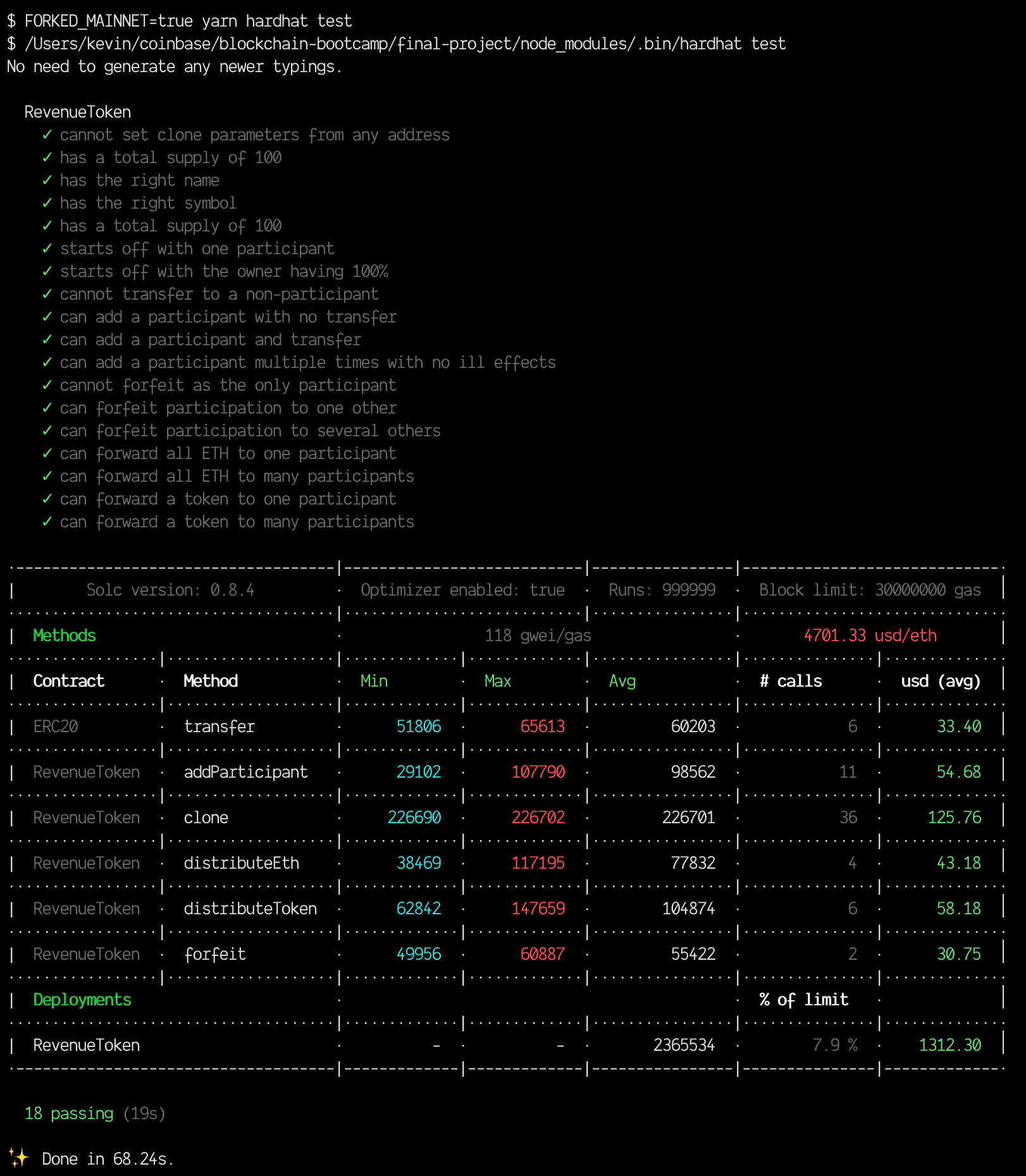Click 'has the right name' test line

click(x=140, y=180)
